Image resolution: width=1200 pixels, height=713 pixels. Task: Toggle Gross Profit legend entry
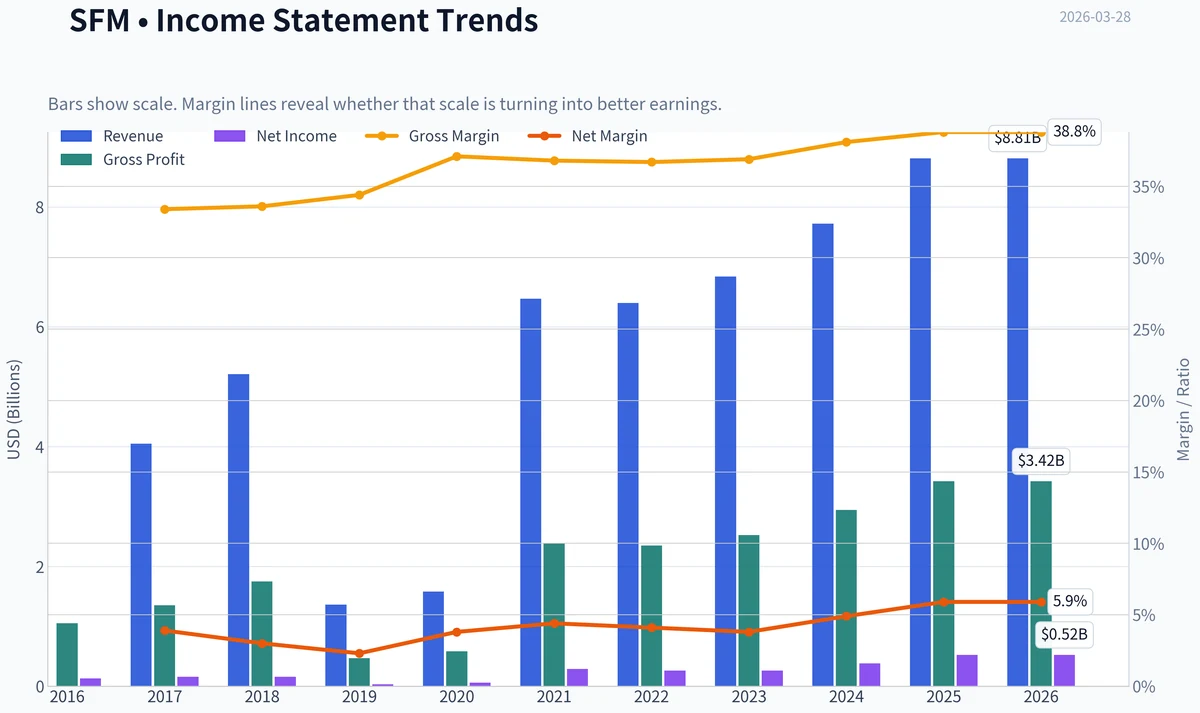click(122, 159)
